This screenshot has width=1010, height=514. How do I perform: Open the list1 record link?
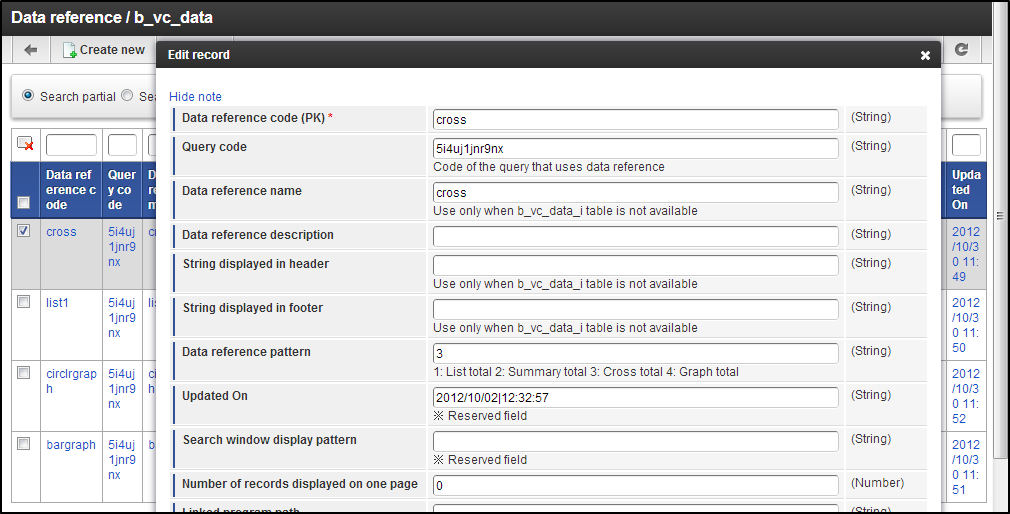(58, 303)
